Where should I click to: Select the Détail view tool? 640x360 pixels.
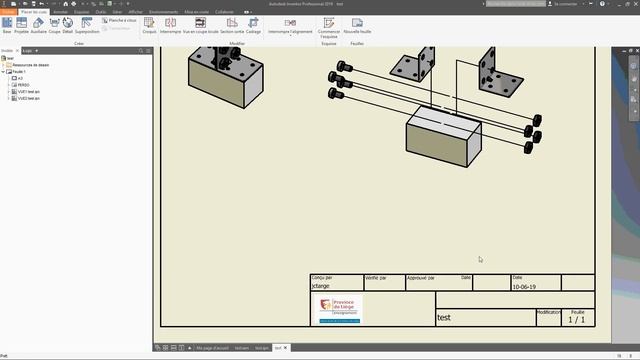coord(68,25)
